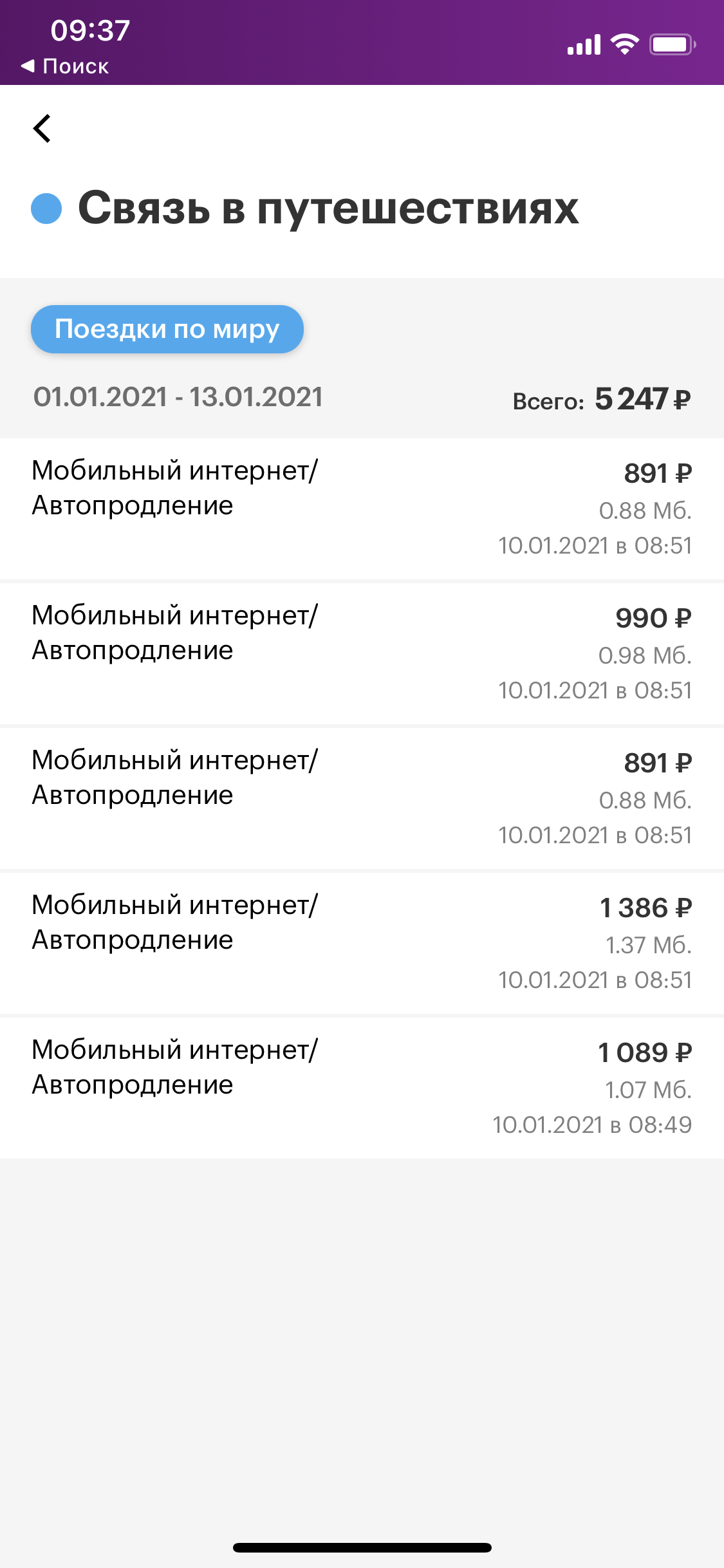724x1568 pixels.
Task: Tap the blue dot beside the title
Action: point(46,209)
